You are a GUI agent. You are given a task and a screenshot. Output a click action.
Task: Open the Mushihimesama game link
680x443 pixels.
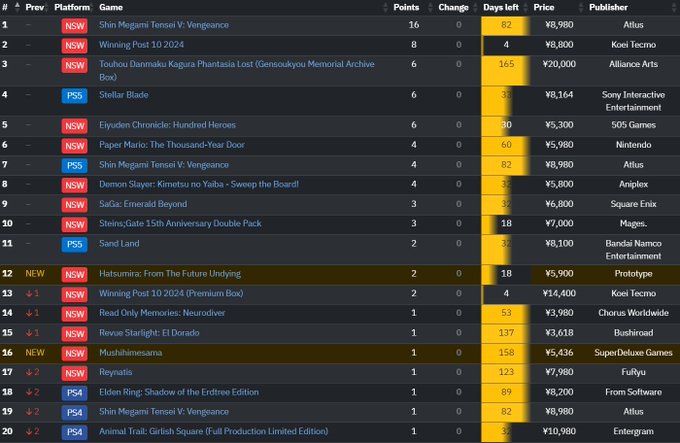pyautogui.click(x=131, y=352)
